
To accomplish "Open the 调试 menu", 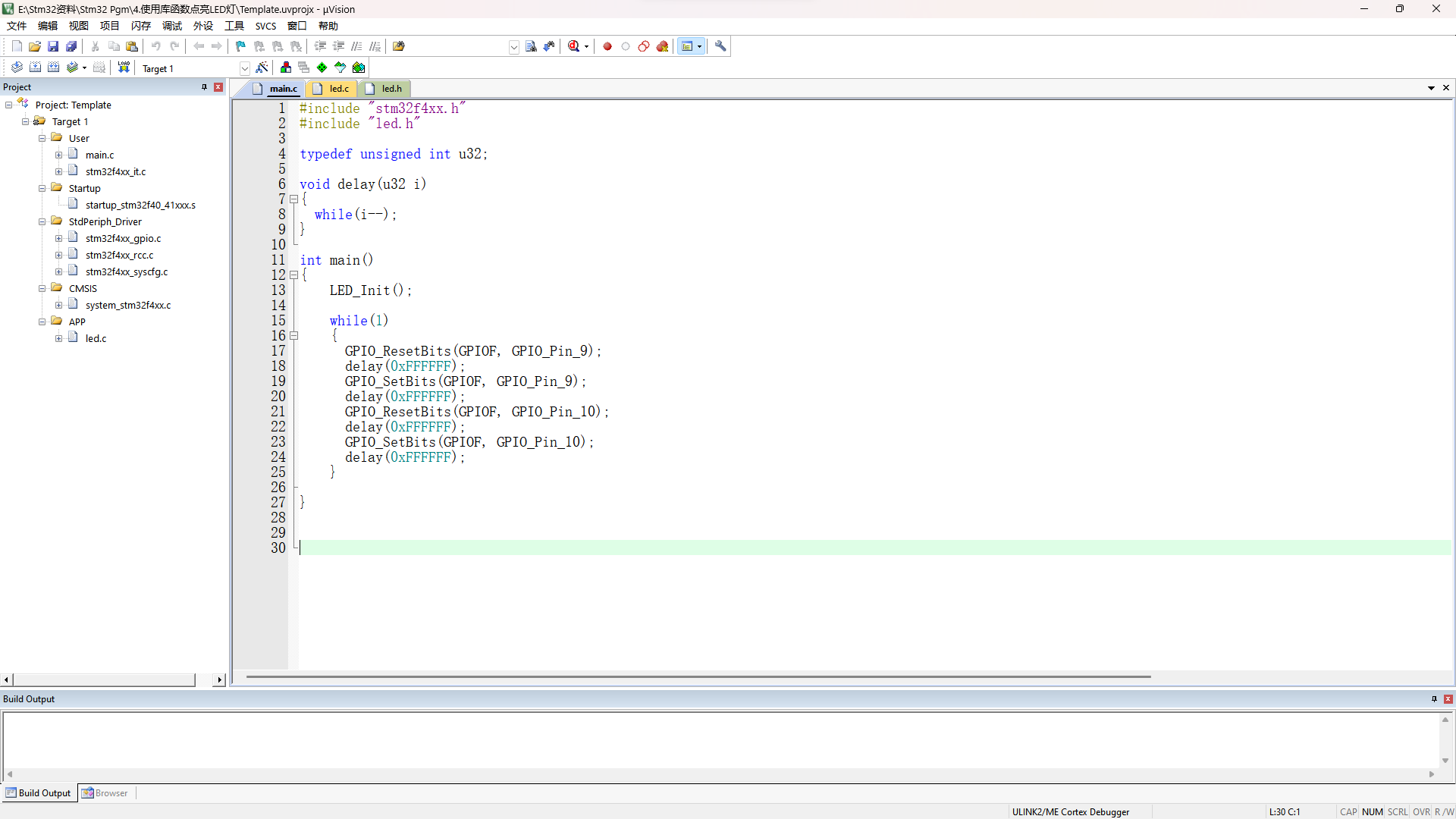I will click(x=172, y=26).
